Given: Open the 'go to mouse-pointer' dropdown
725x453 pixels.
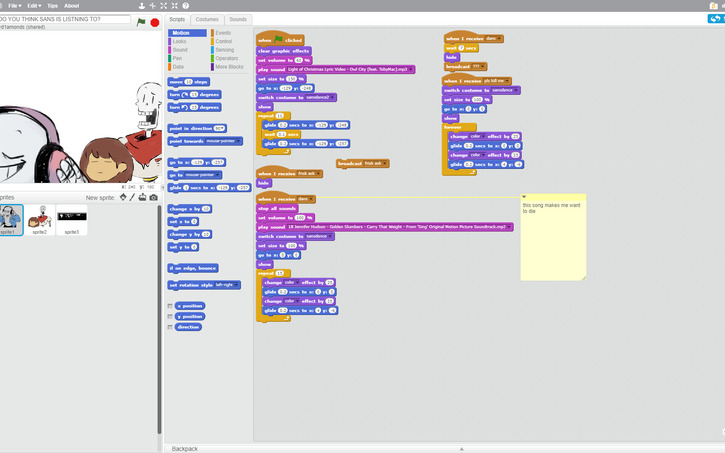Looking at the screenshot, I should coord(217,175).
